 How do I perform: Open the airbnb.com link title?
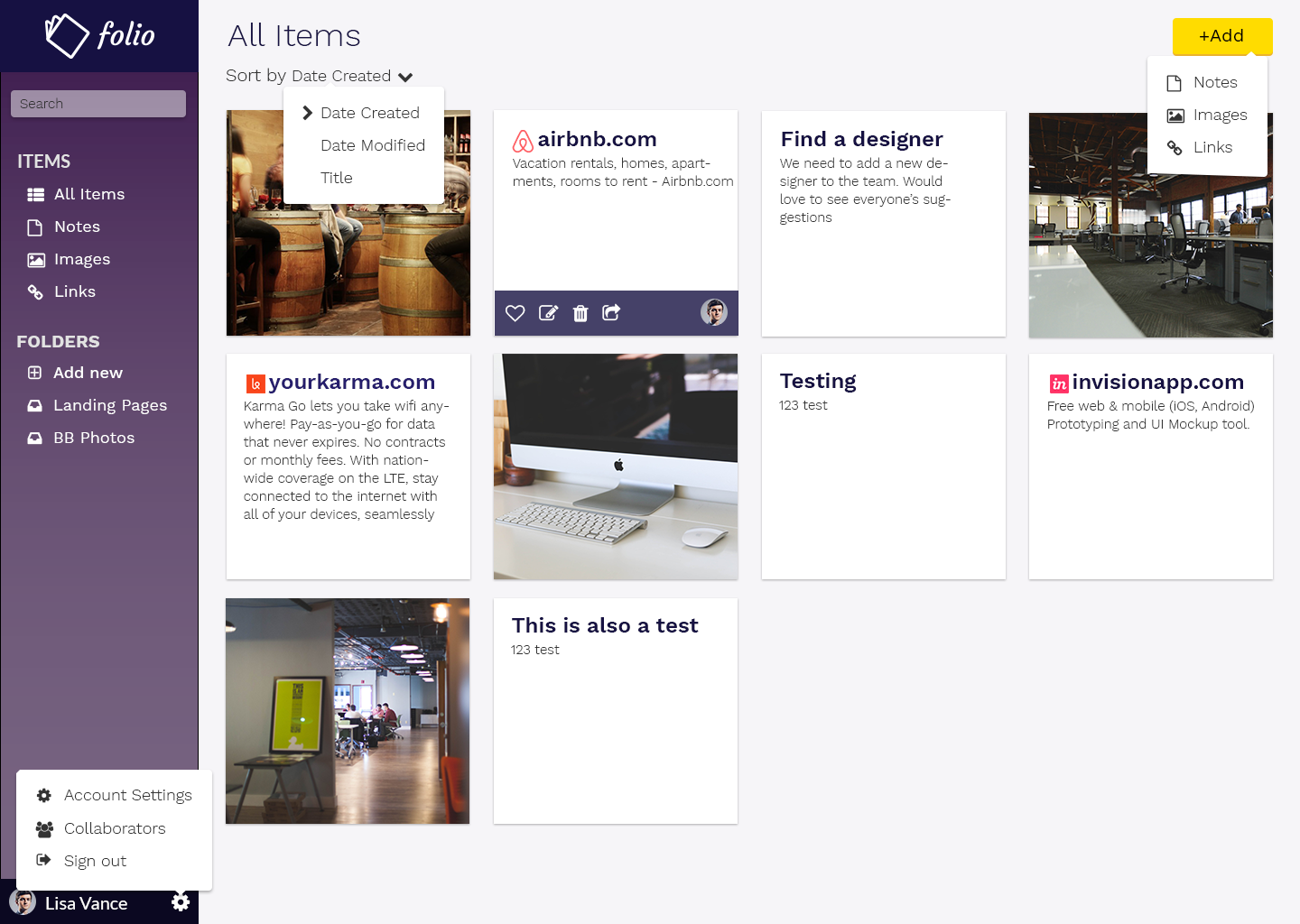click(x=597, y=140)
